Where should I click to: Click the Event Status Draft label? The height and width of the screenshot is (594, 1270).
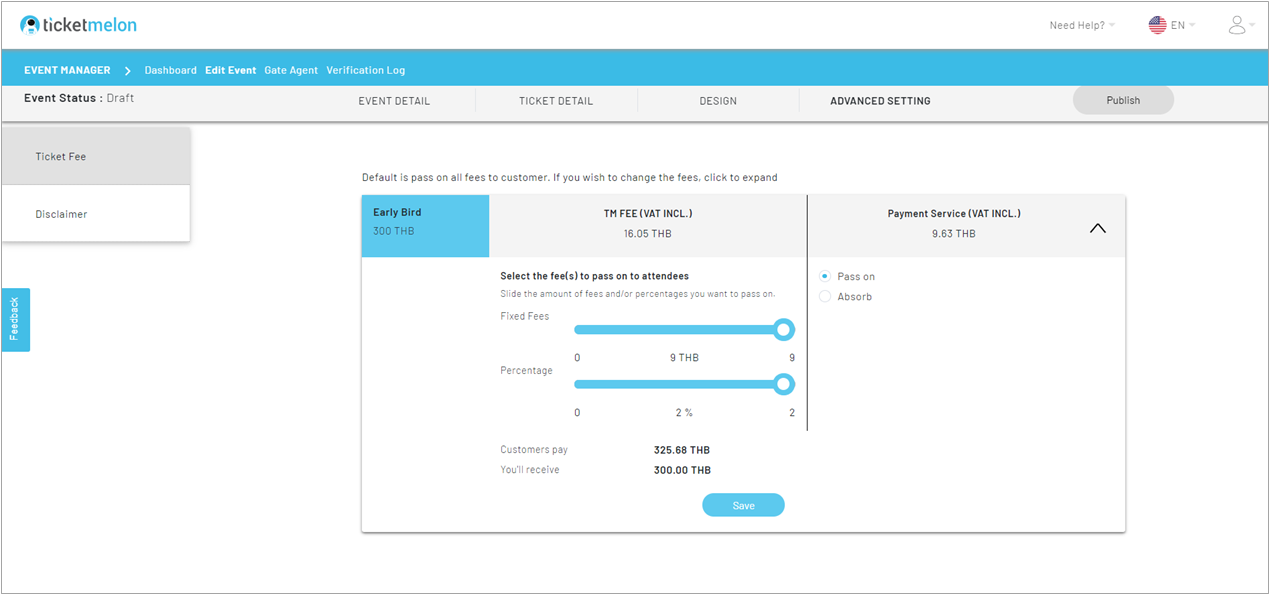pyautogui.click(x=79, y=98)
